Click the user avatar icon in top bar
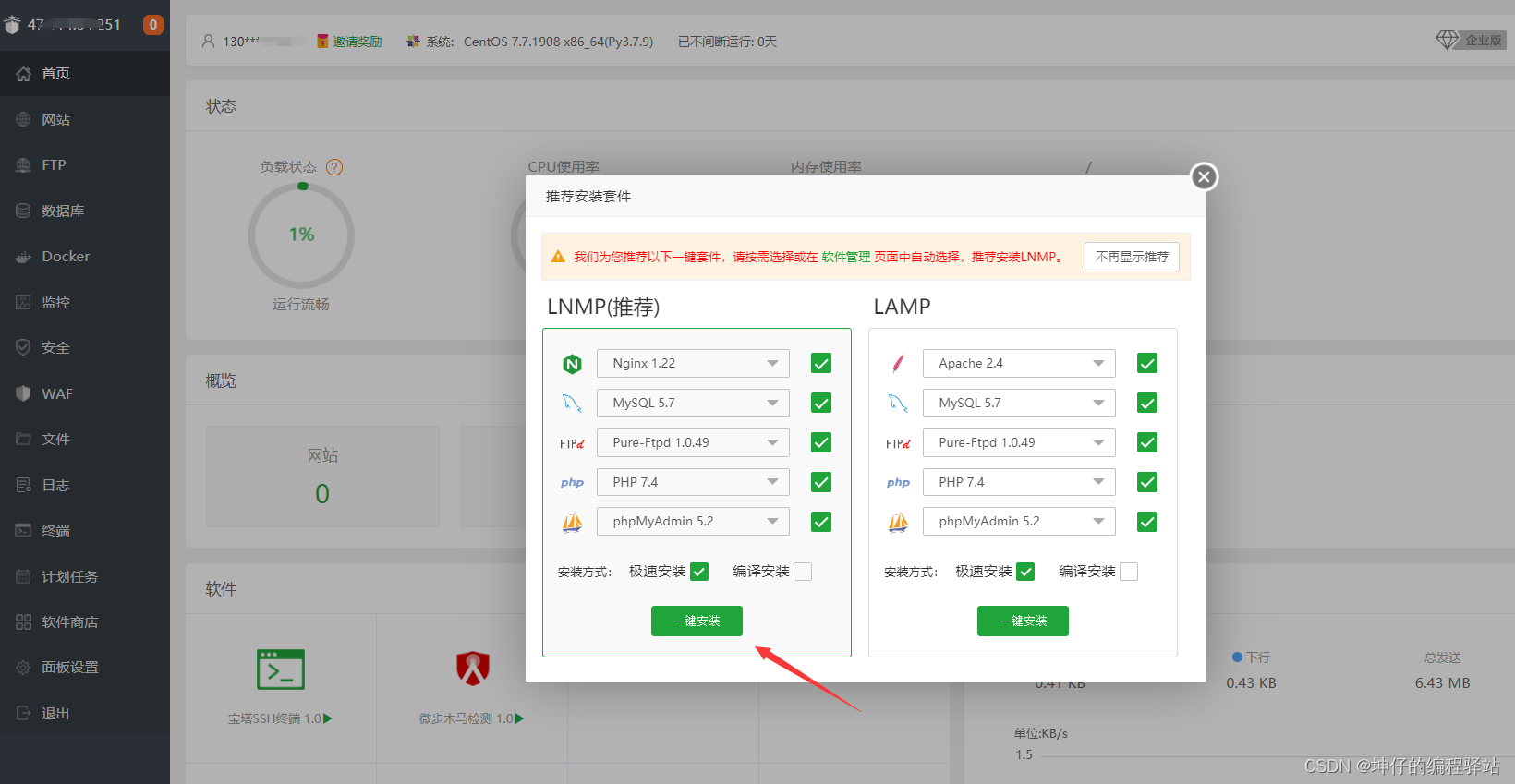This screenshot has width=1515, height=784. 208,42
